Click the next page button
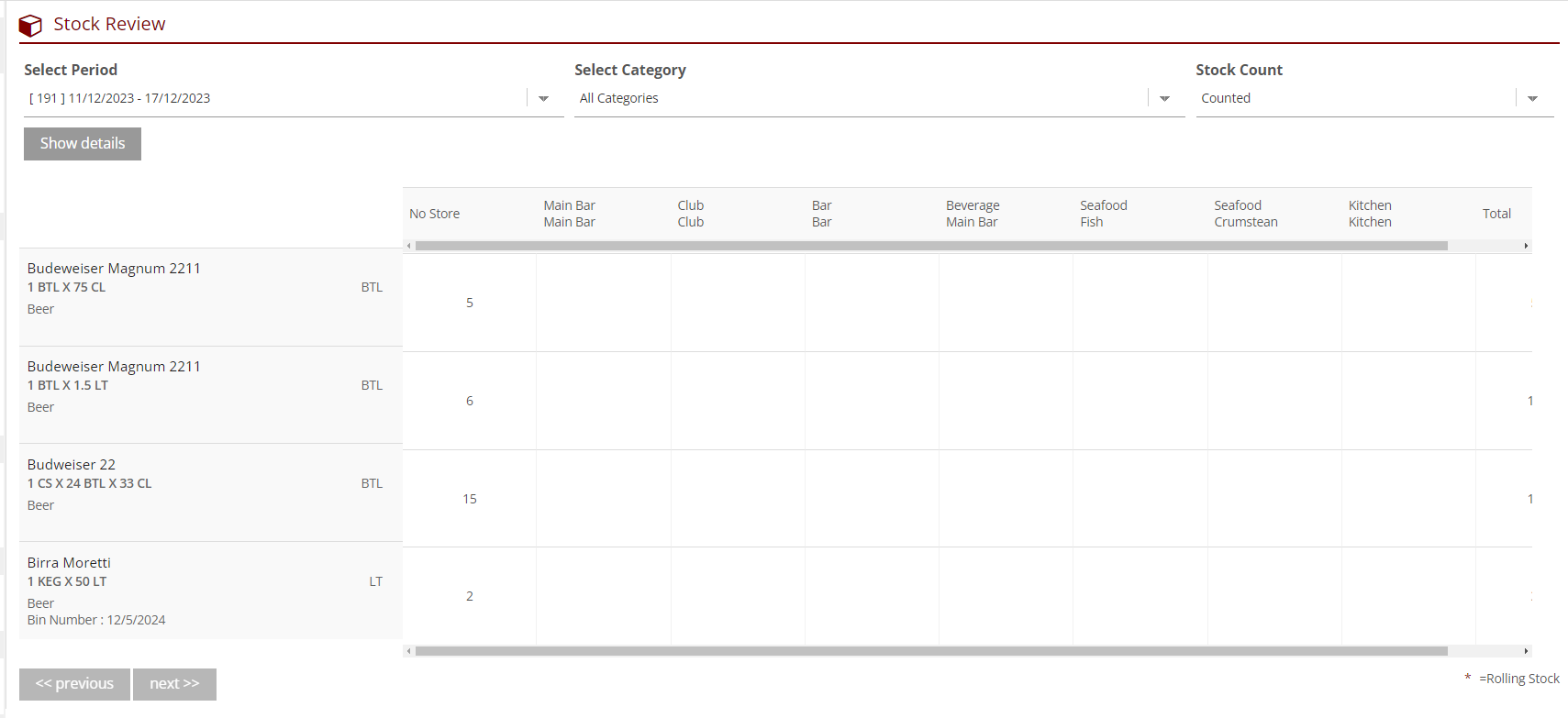 coord(174,684)
